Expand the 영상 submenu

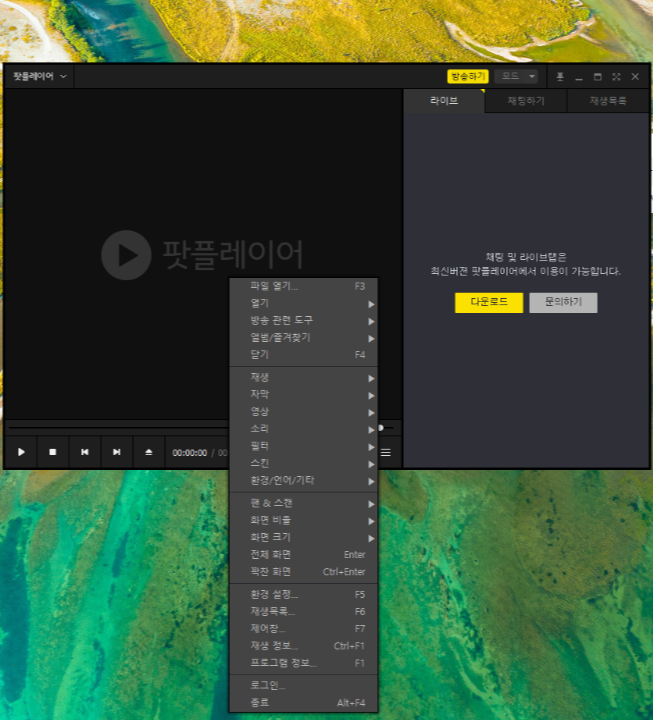pyautogui.click(x=304, y=412)
